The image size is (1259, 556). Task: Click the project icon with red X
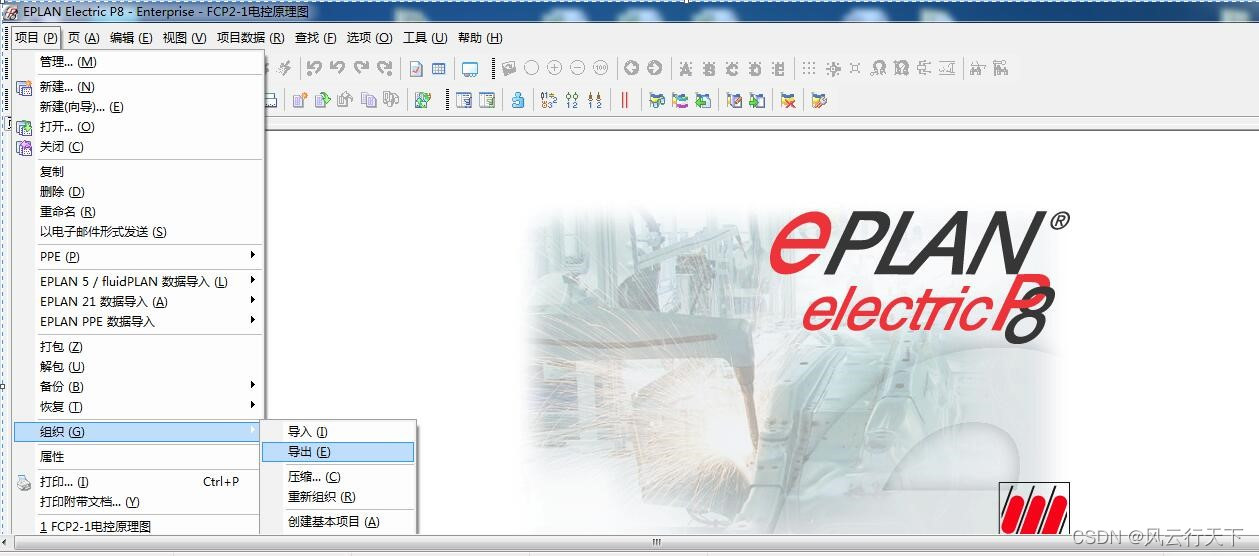(x=788, y=100)
